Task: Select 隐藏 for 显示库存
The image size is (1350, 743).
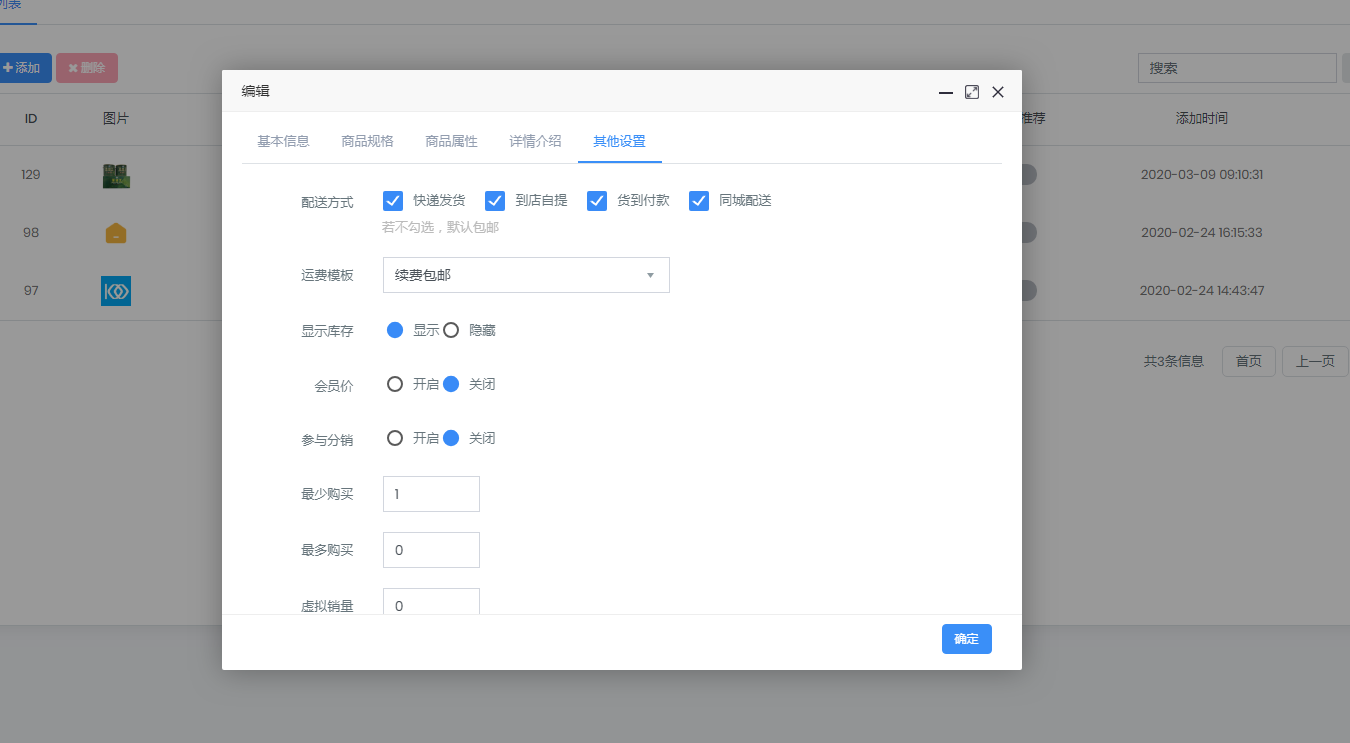Action: [451, 330]
